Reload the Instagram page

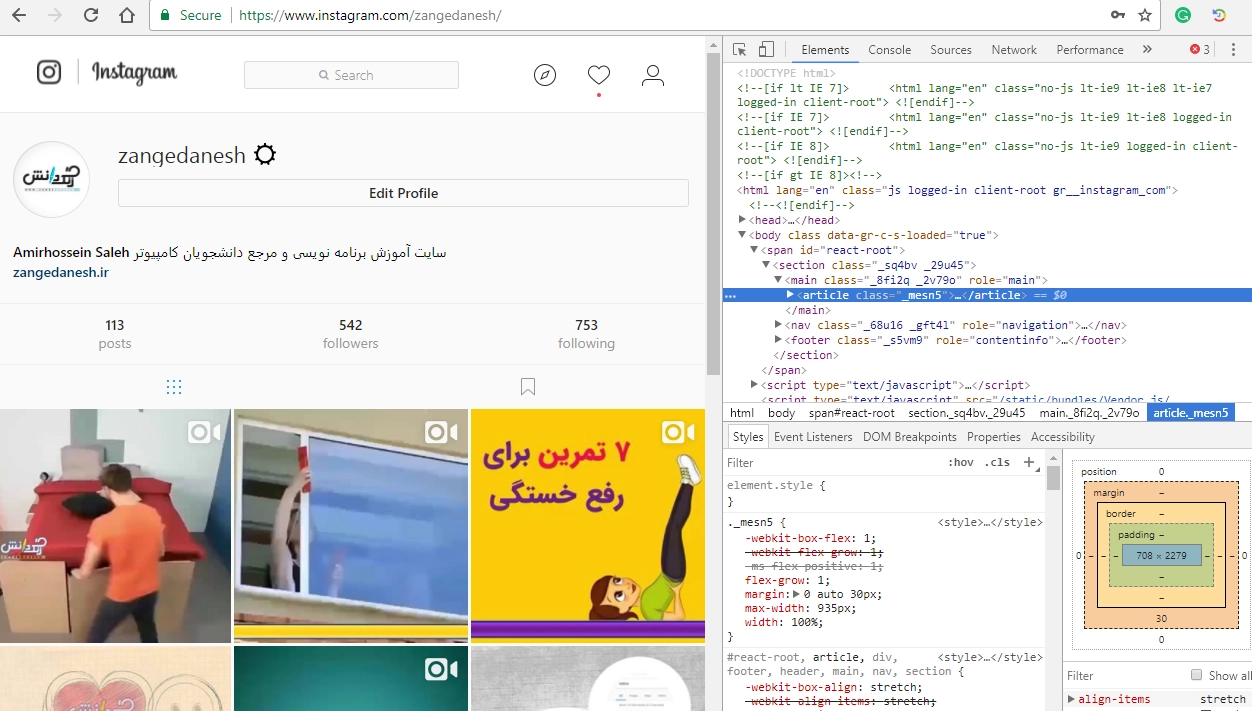91,15
